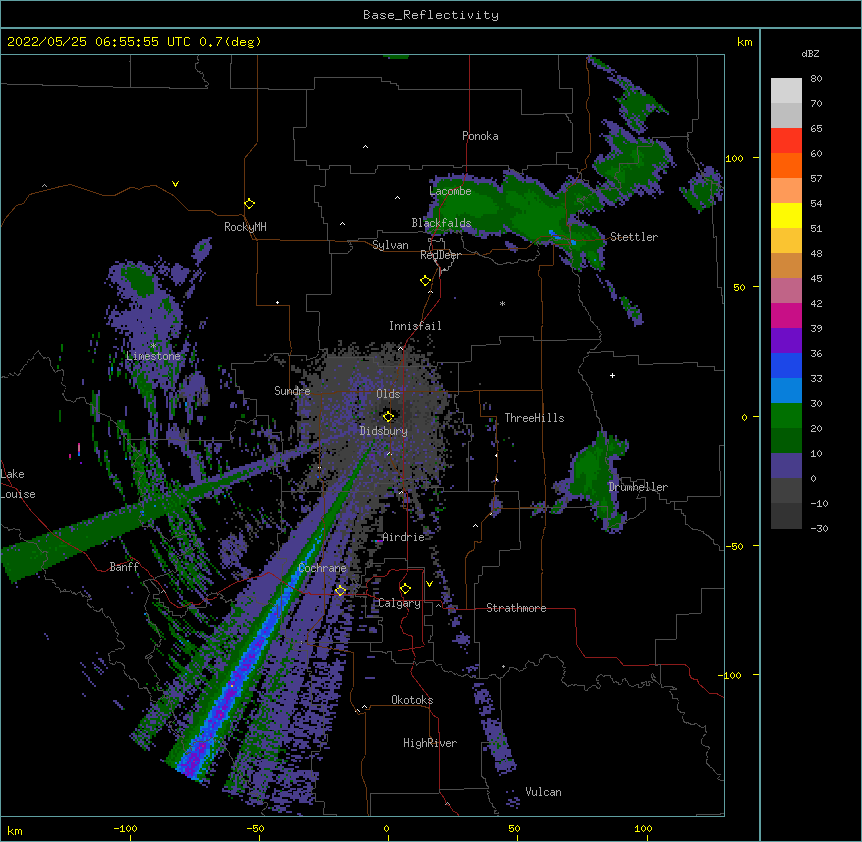
Task: Select the yellow V marker east of Calgary
Action: 429,584
